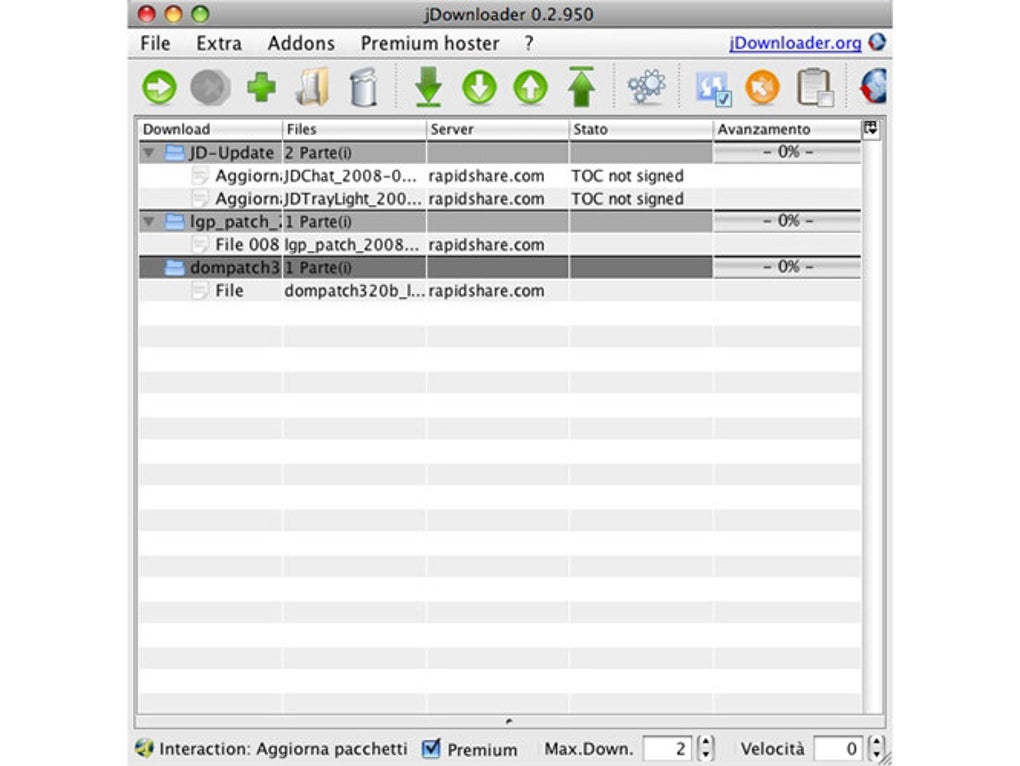Select the JDChat_2008-0... file name

[351, 176]
